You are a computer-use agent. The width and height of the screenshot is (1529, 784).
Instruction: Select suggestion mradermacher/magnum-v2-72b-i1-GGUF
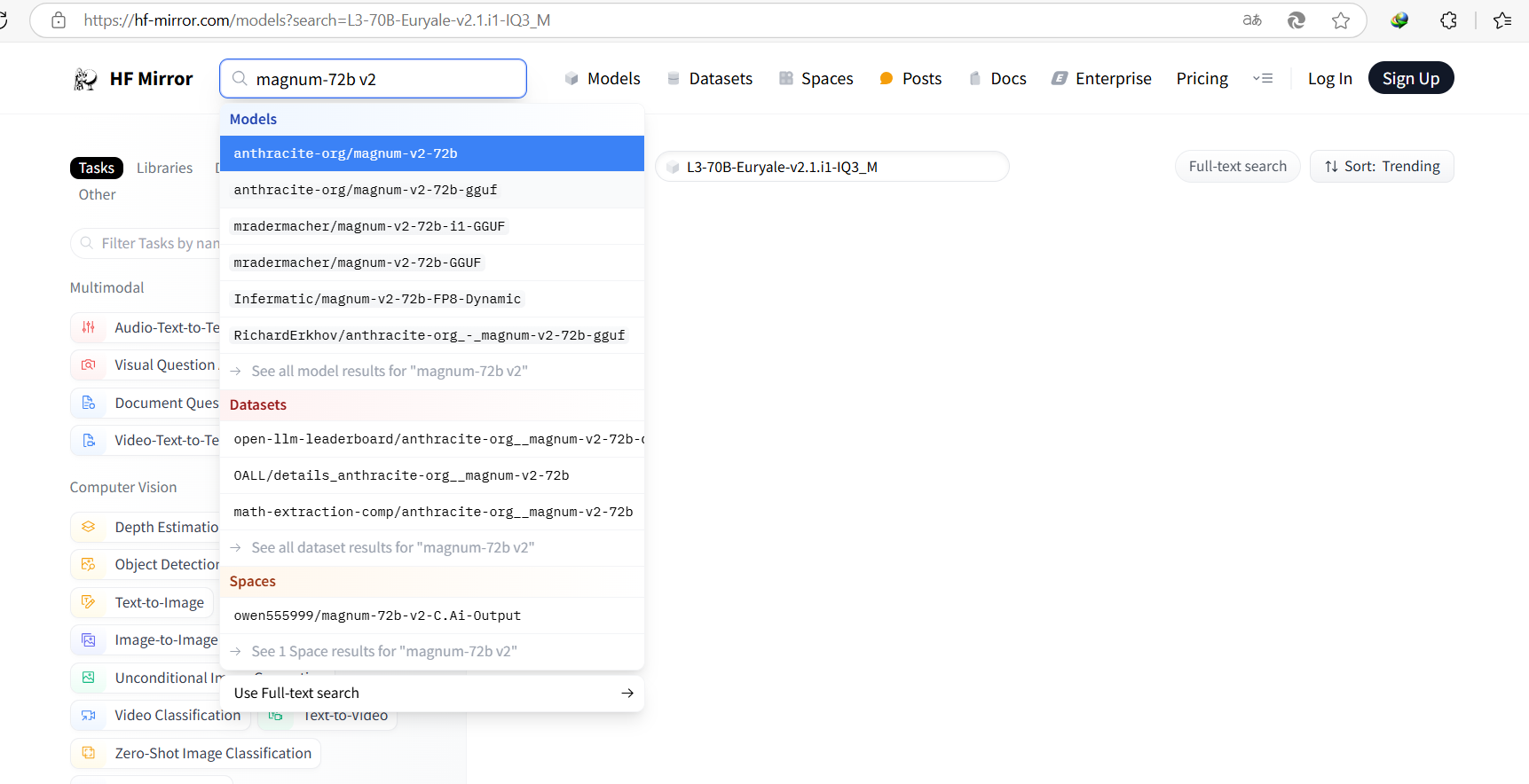point(432,226)
